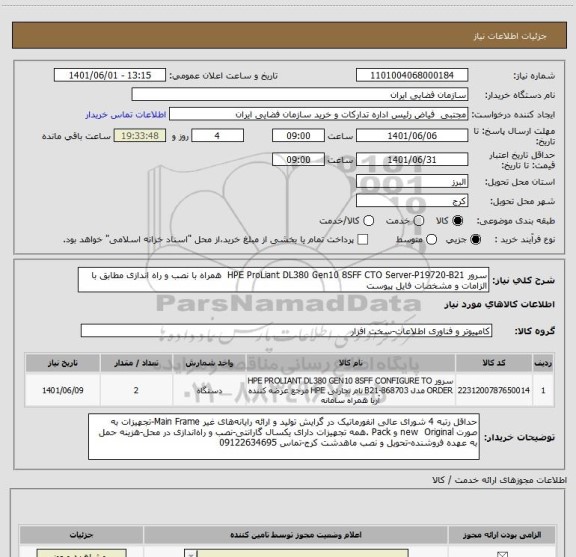The width and height of the screenshot is (576, 557).
Task: Click the نام کالا column header
Action: tap(350, 363)
